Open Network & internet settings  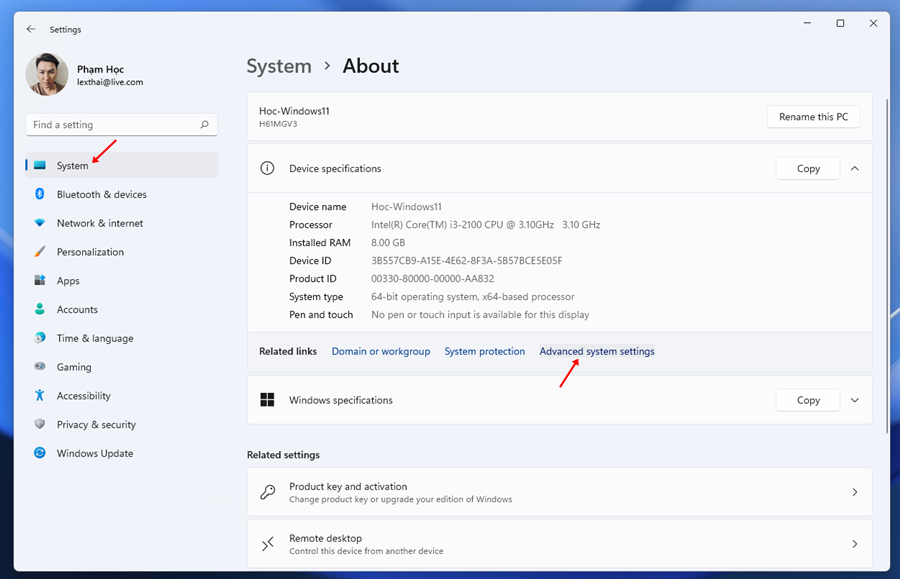pyautogui.click(x=121, y=223)
